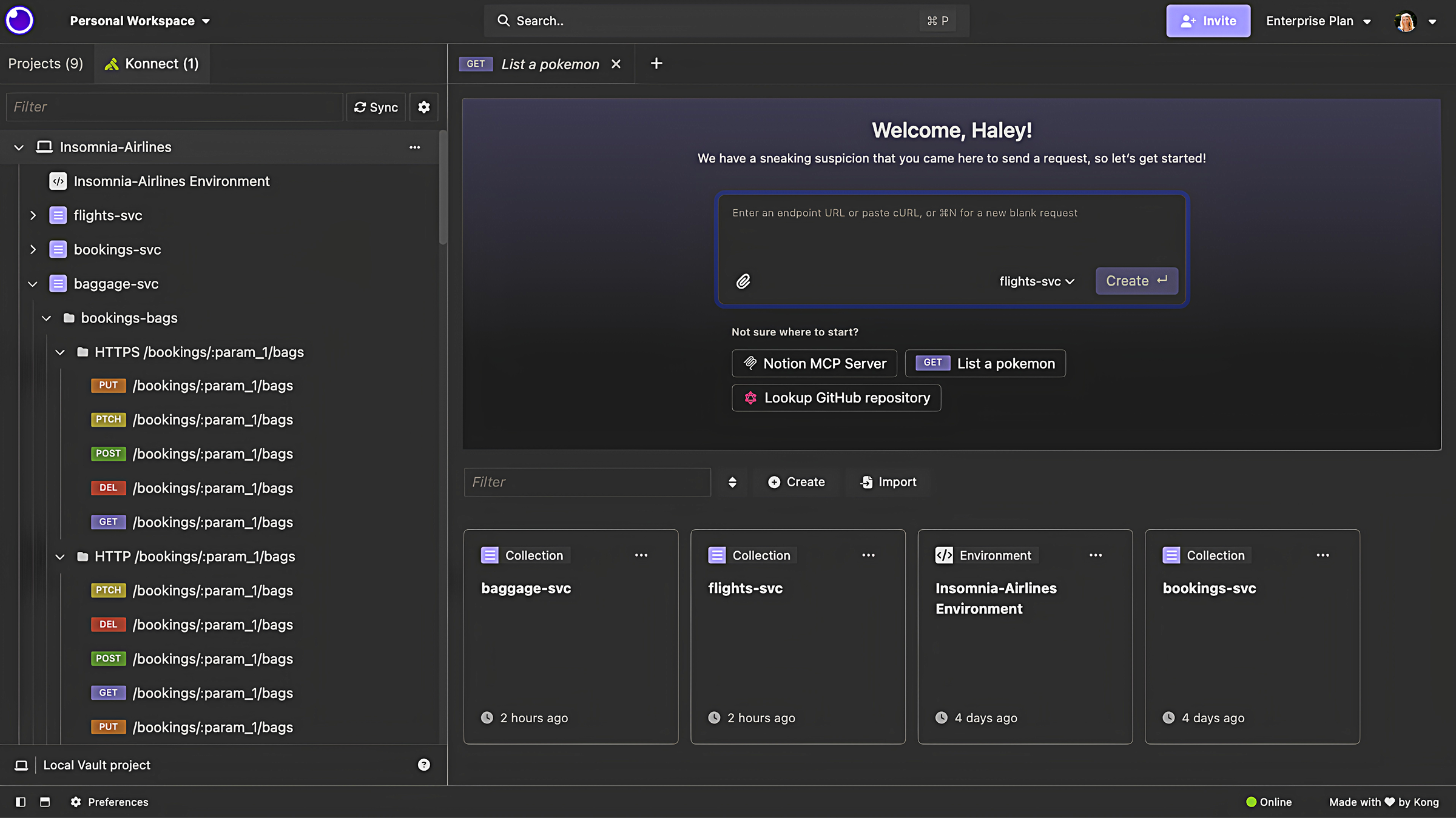The height and width of the screenshot is (818, 1456).
Task: Collapse the HTTPS /bookings/:param_1/bags folder
Action: pyautogui.click(x=60, y=352)
